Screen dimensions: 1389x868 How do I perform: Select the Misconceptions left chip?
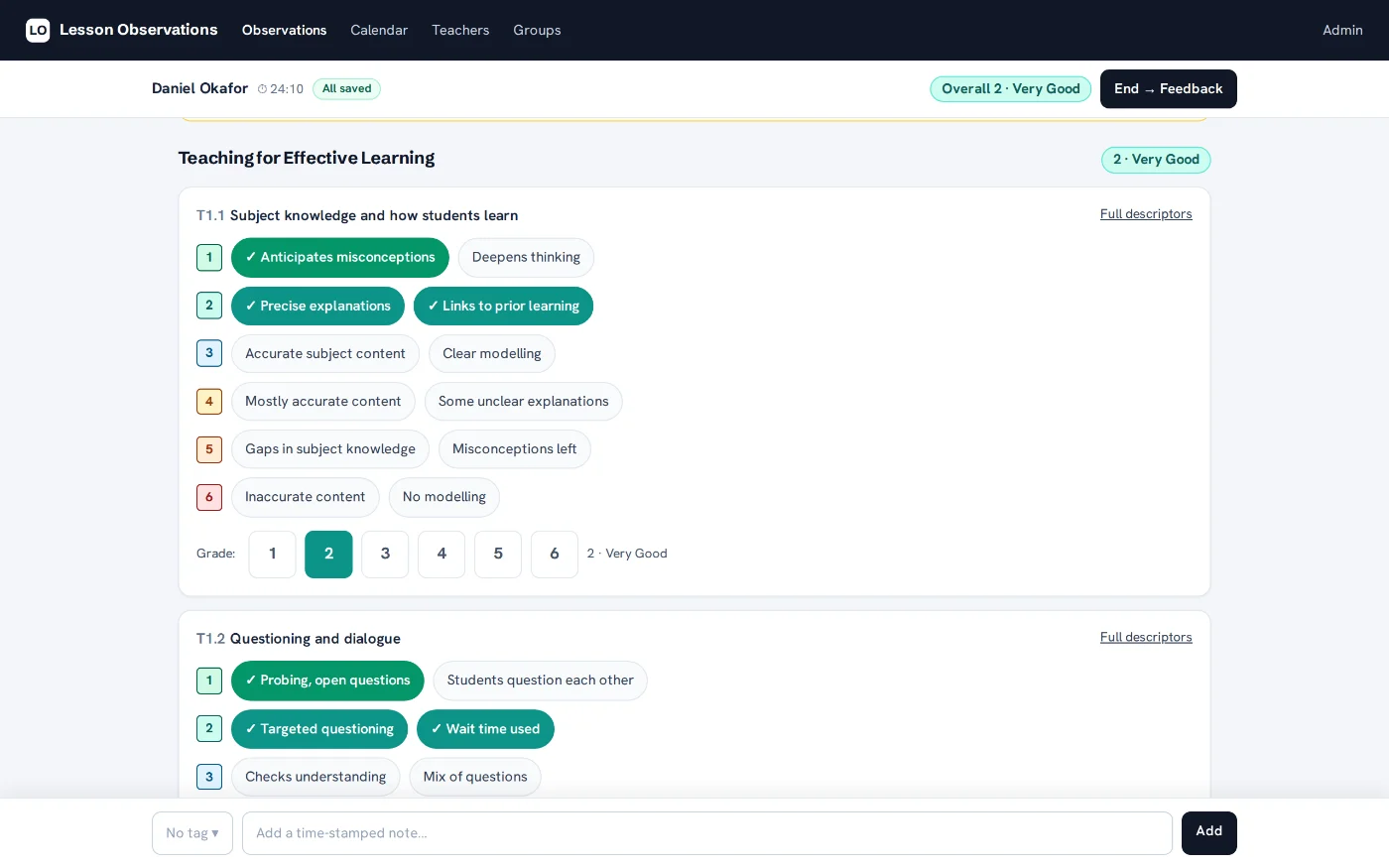(515, 449)
